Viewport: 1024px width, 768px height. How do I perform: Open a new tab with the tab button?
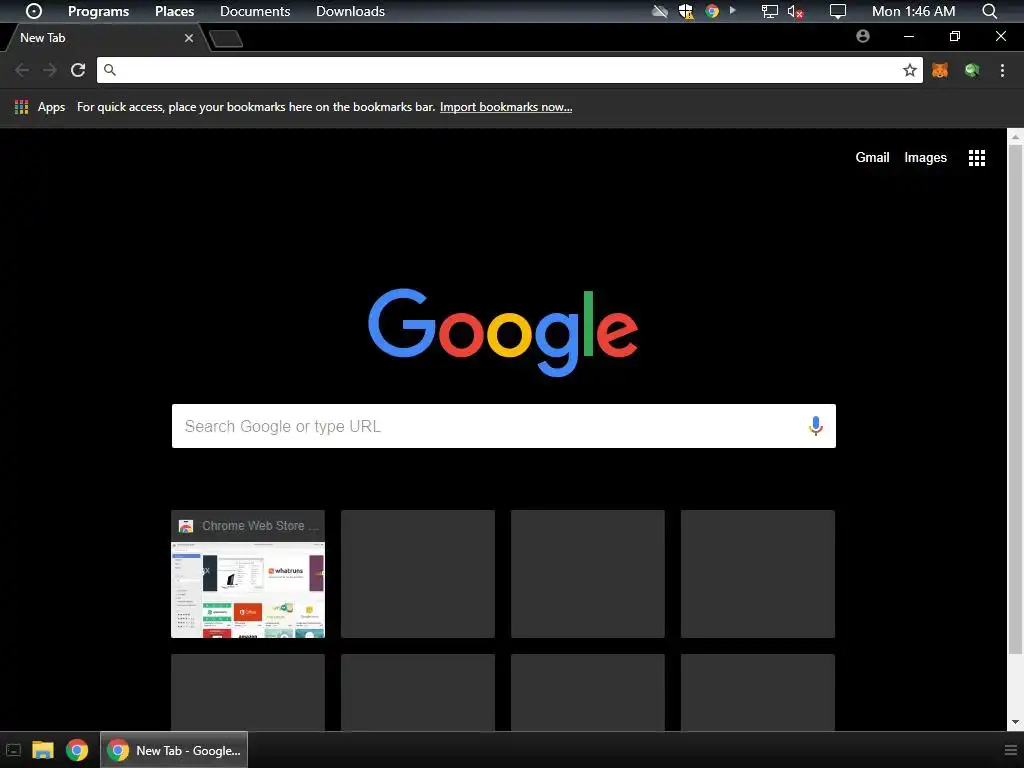(x=227, y=39)
